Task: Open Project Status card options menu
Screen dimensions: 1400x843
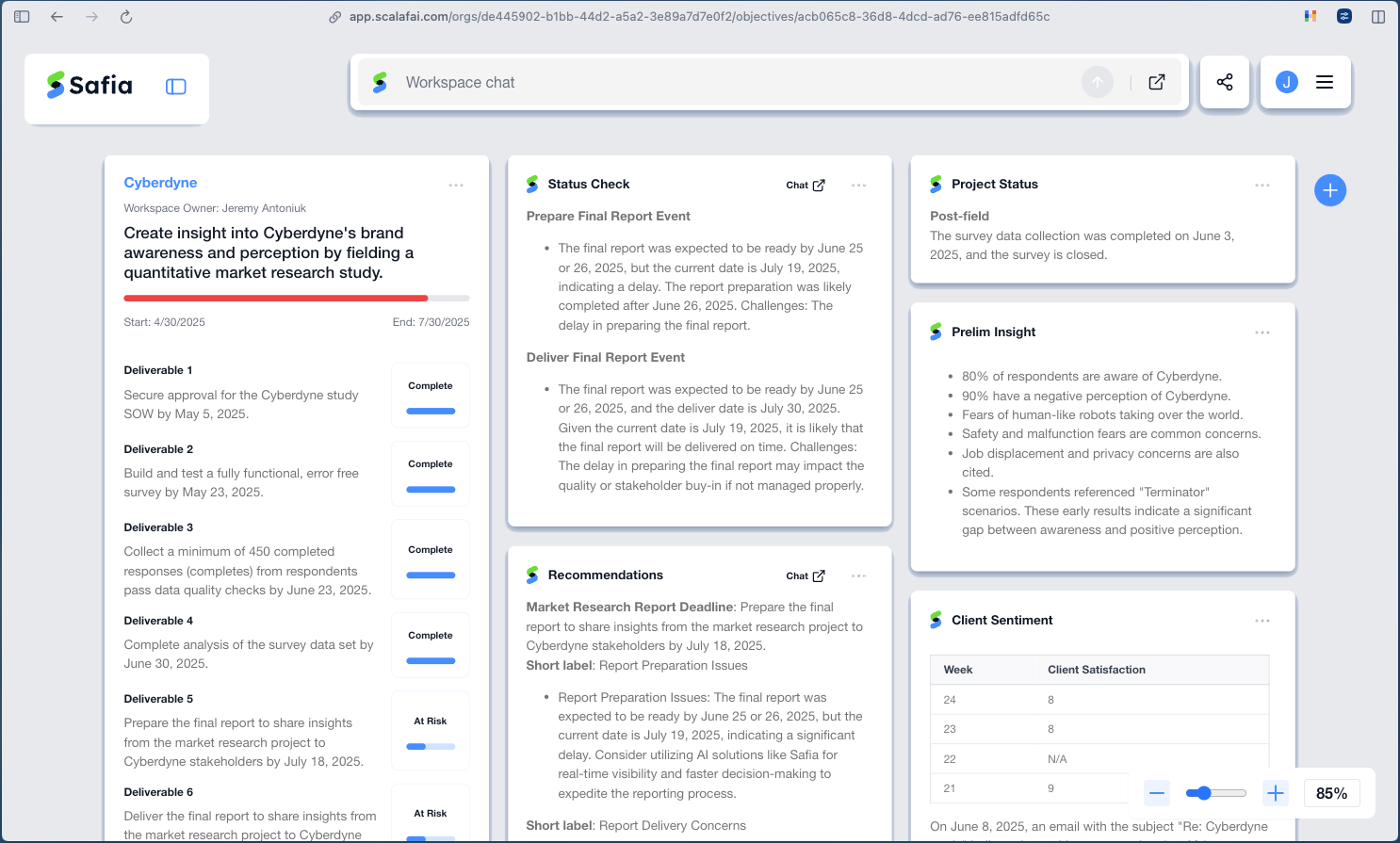Action: pyautogui.click(x=1262, y=186)
